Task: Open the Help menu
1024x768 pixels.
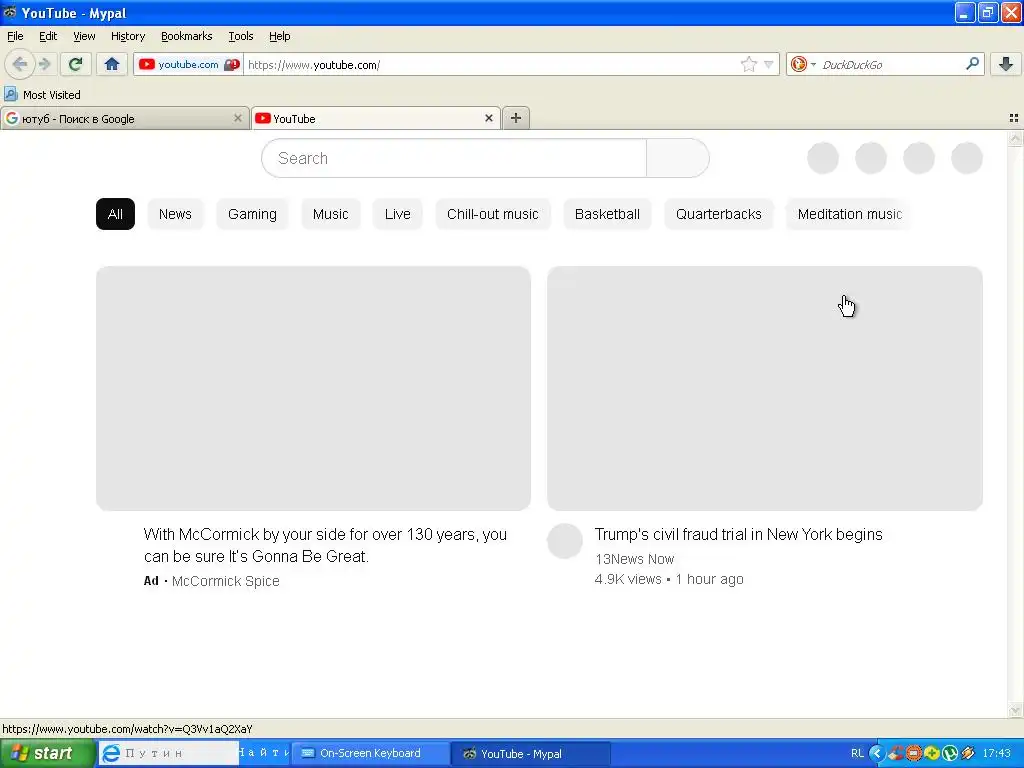Action: [x=280, y=36]
